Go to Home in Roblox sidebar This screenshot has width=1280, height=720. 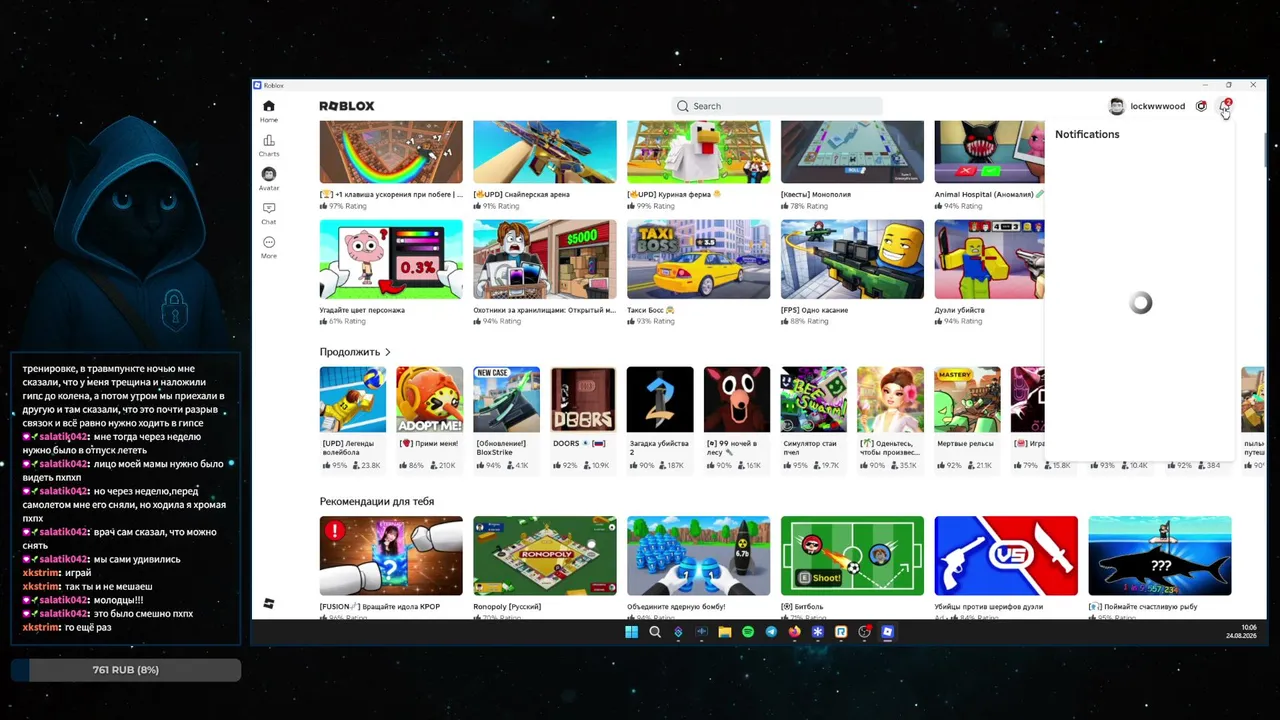[269, 110]
